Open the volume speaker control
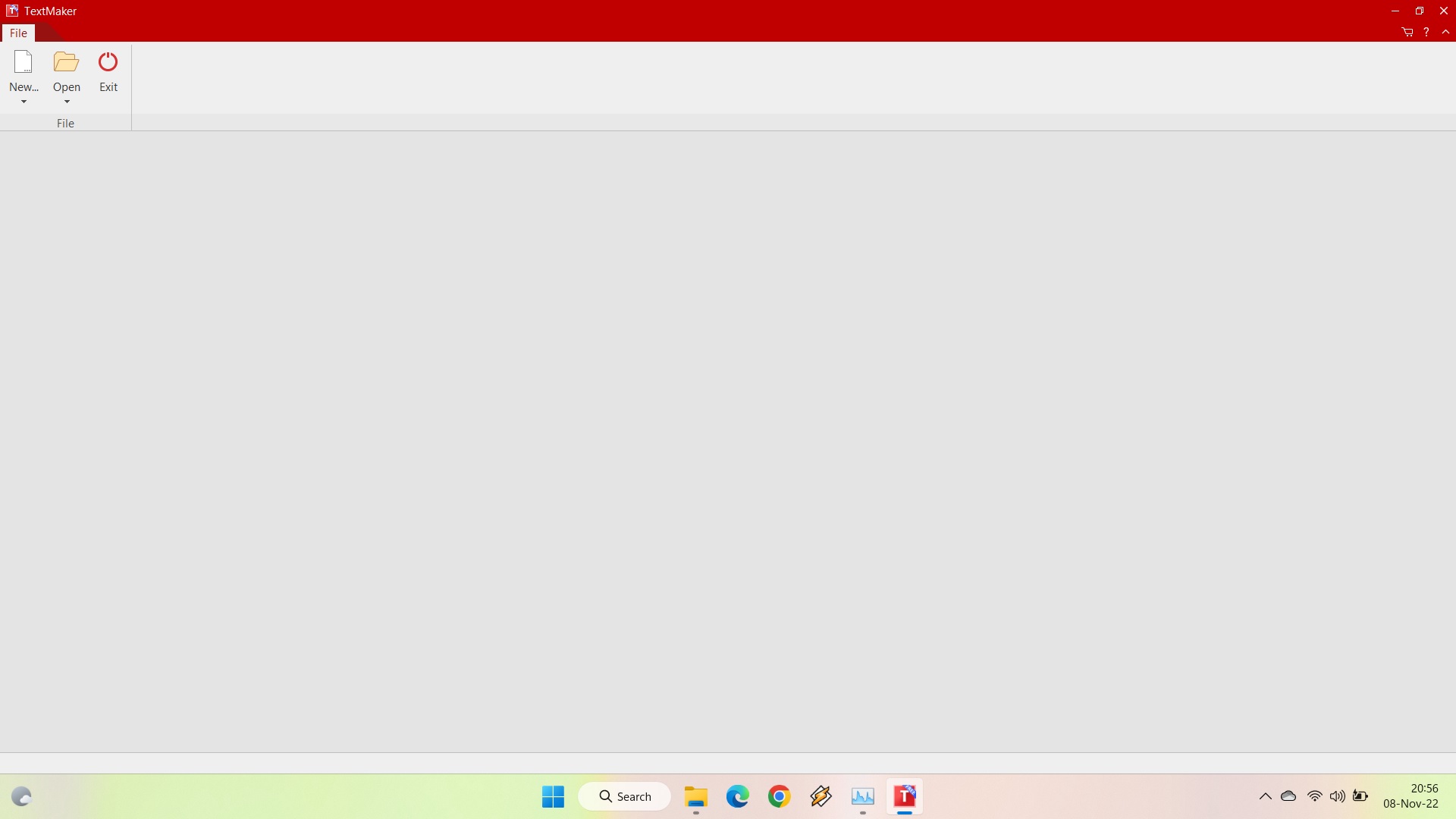Screen dimensions: 1456x819 coord(1338,796)
